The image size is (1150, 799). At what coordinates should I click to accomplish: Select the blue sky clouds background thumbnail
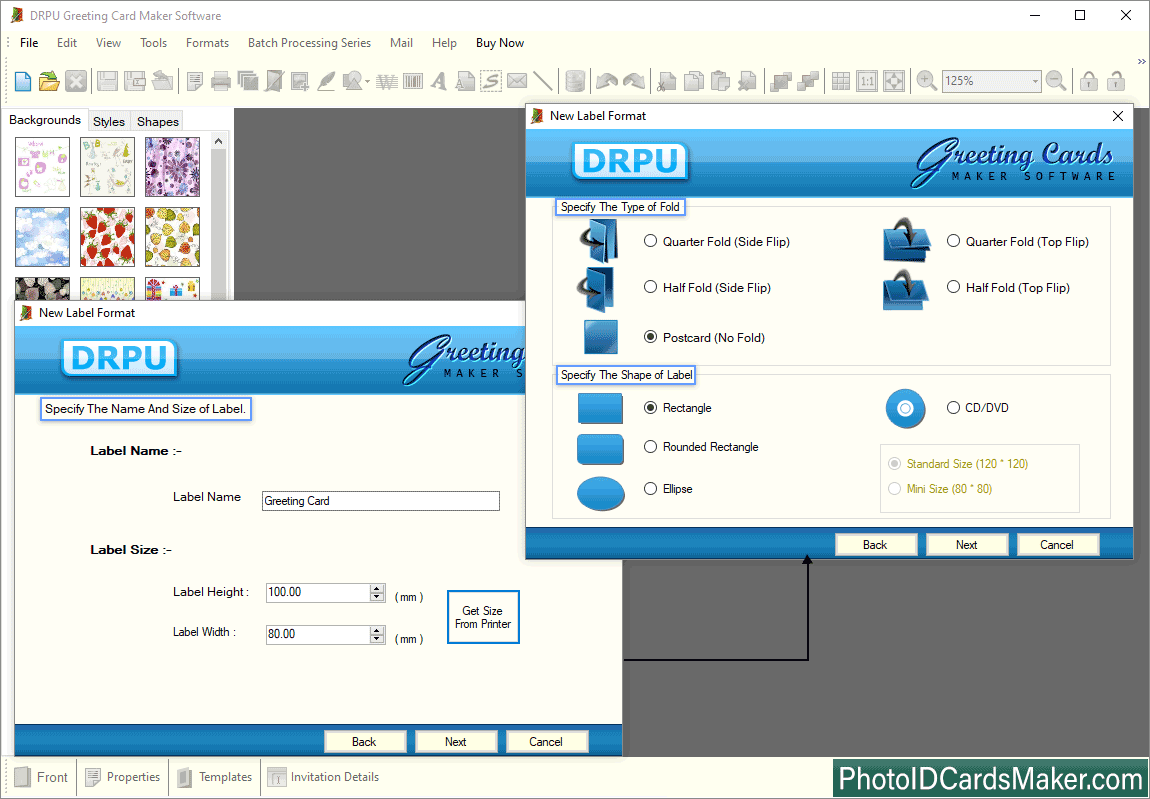pos(43,236)
